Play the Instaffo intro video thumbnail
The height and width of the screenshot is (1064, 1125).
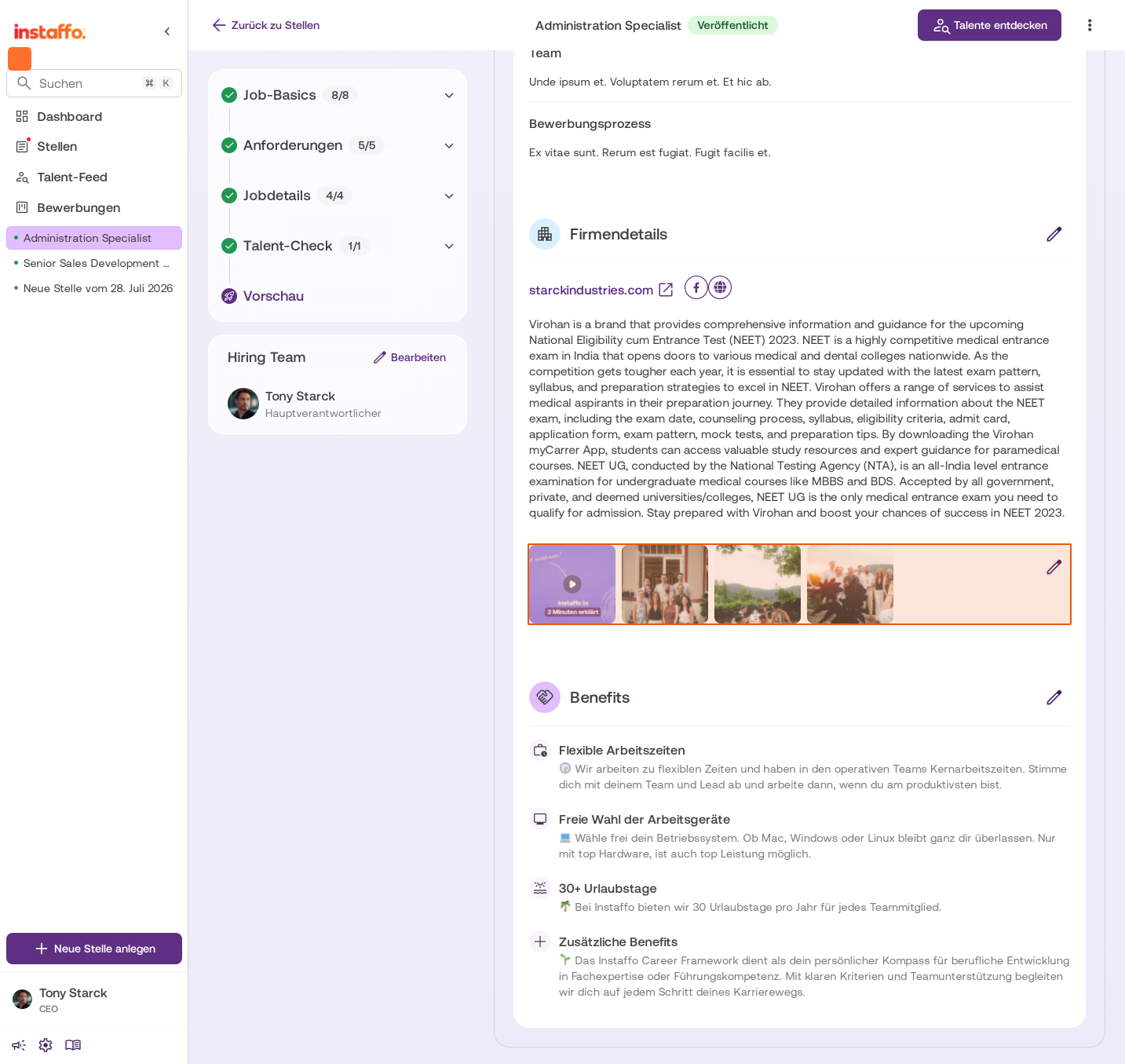coord(572,584)
